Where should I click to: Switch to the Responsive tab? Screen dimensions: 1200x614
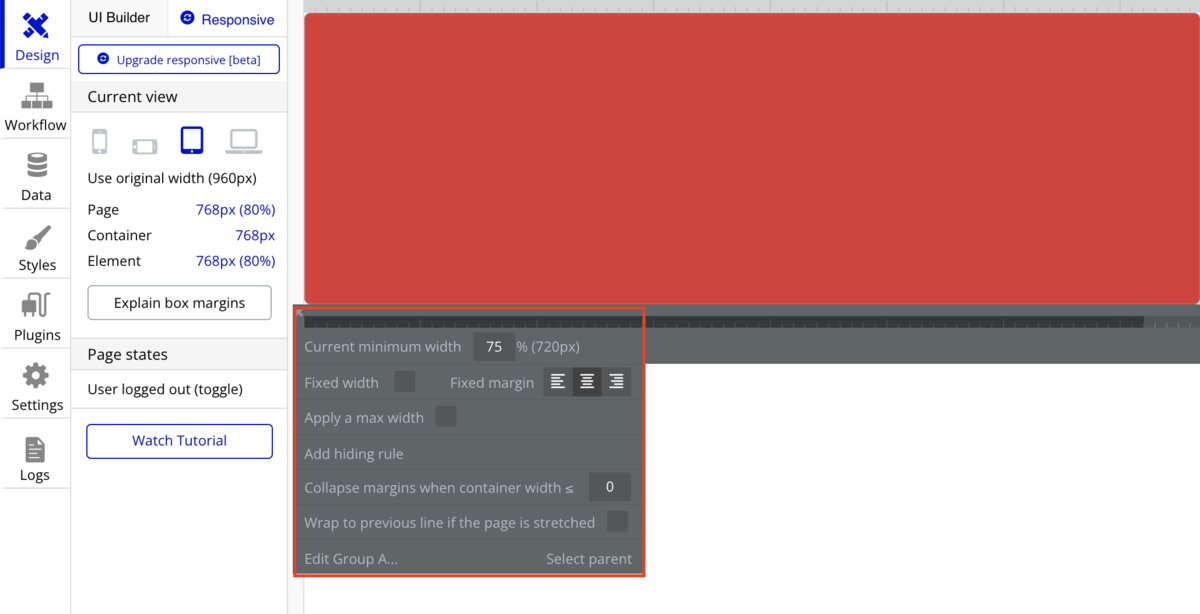pyautogui.click(x=227, y=19)
